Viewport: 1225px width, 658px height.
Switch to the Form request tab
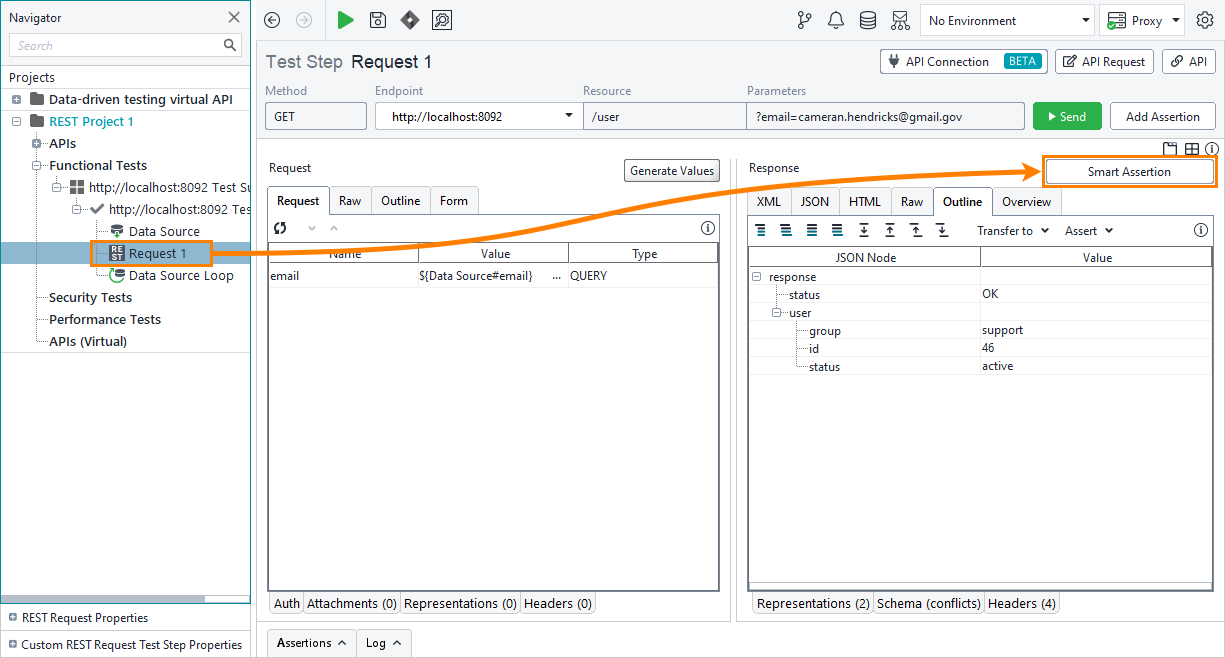tap(454, 200)
